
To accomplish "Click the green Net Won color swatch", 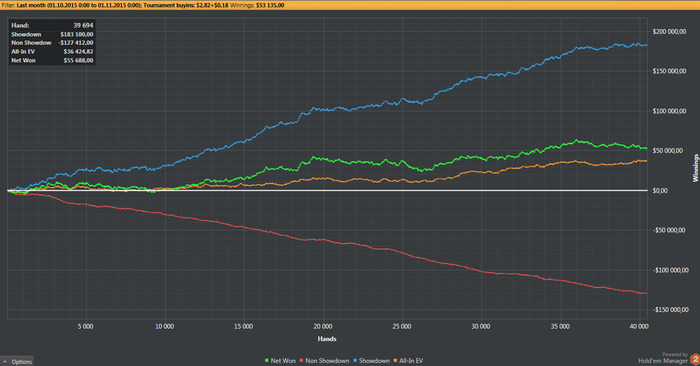I will (x=267, y=361).
